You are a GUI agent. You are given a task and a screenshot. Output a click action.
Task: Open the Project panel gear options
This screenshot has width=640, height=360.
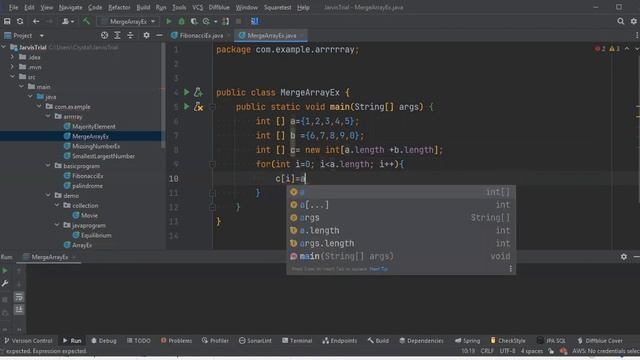click(146, 36)
